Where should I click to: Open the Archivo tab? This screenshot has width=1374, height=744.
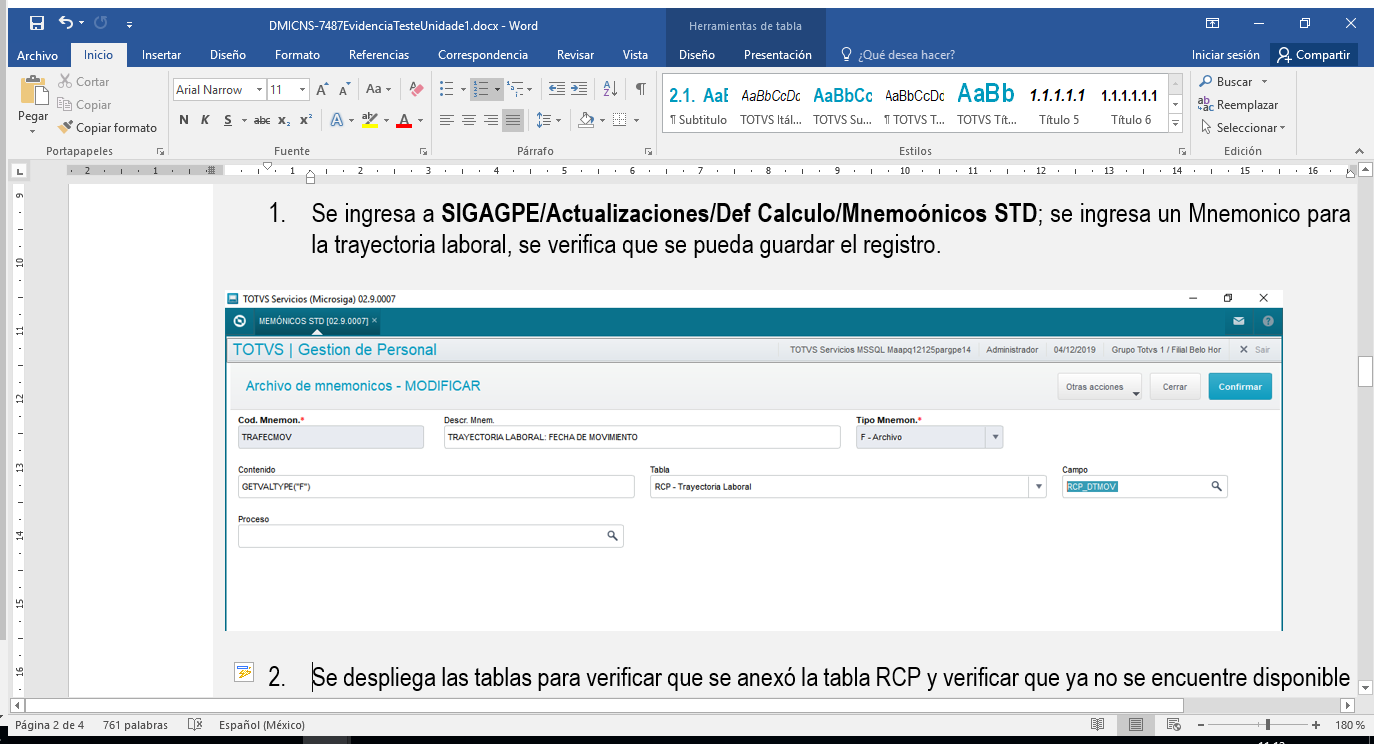coord(38,55)
